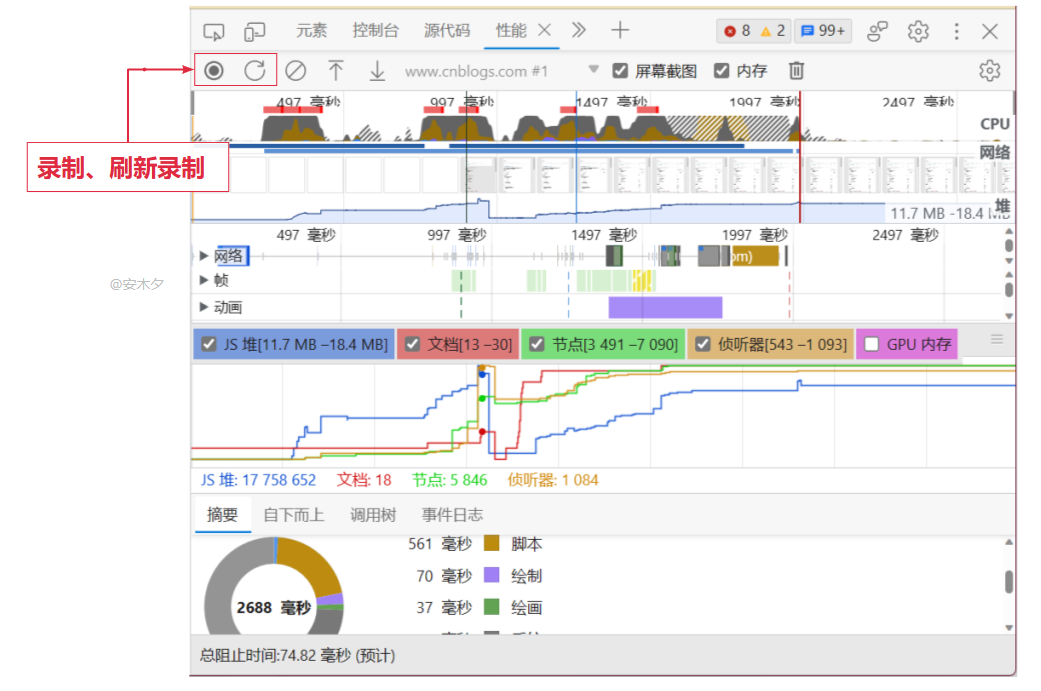Click the record button in Performance toolbar
1041x691 pixels.
tap(214, 71)
